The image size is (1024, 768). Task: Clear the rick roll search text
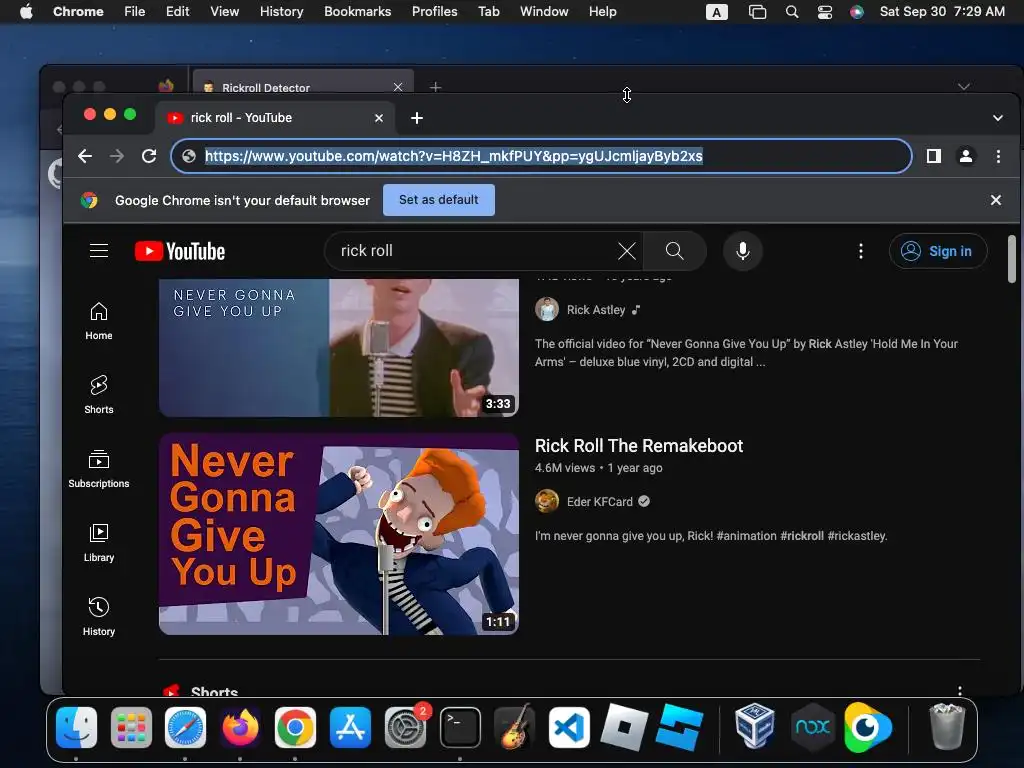click(x=626, y=251)
